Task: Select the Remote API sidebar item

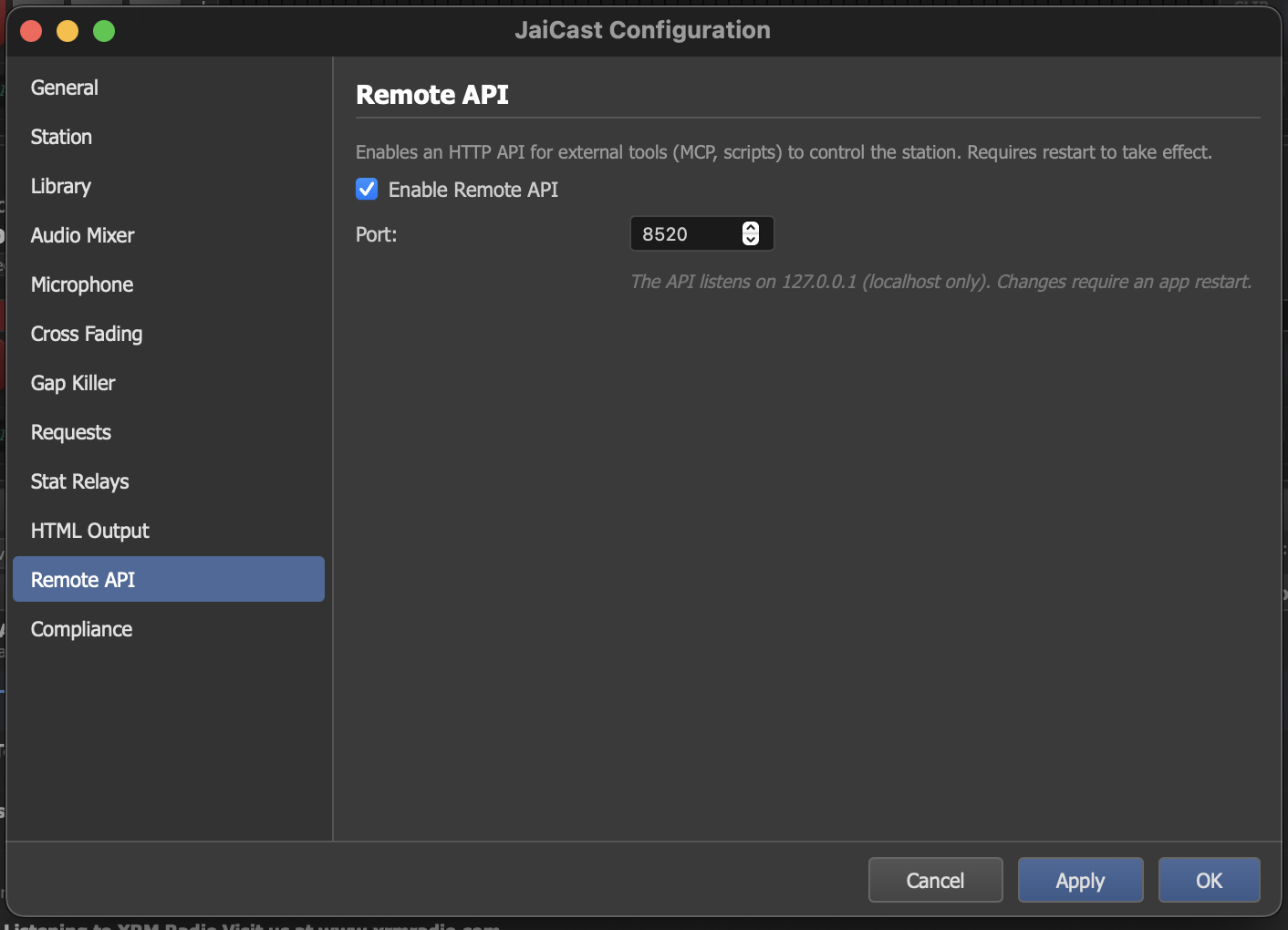Action: 169,579
